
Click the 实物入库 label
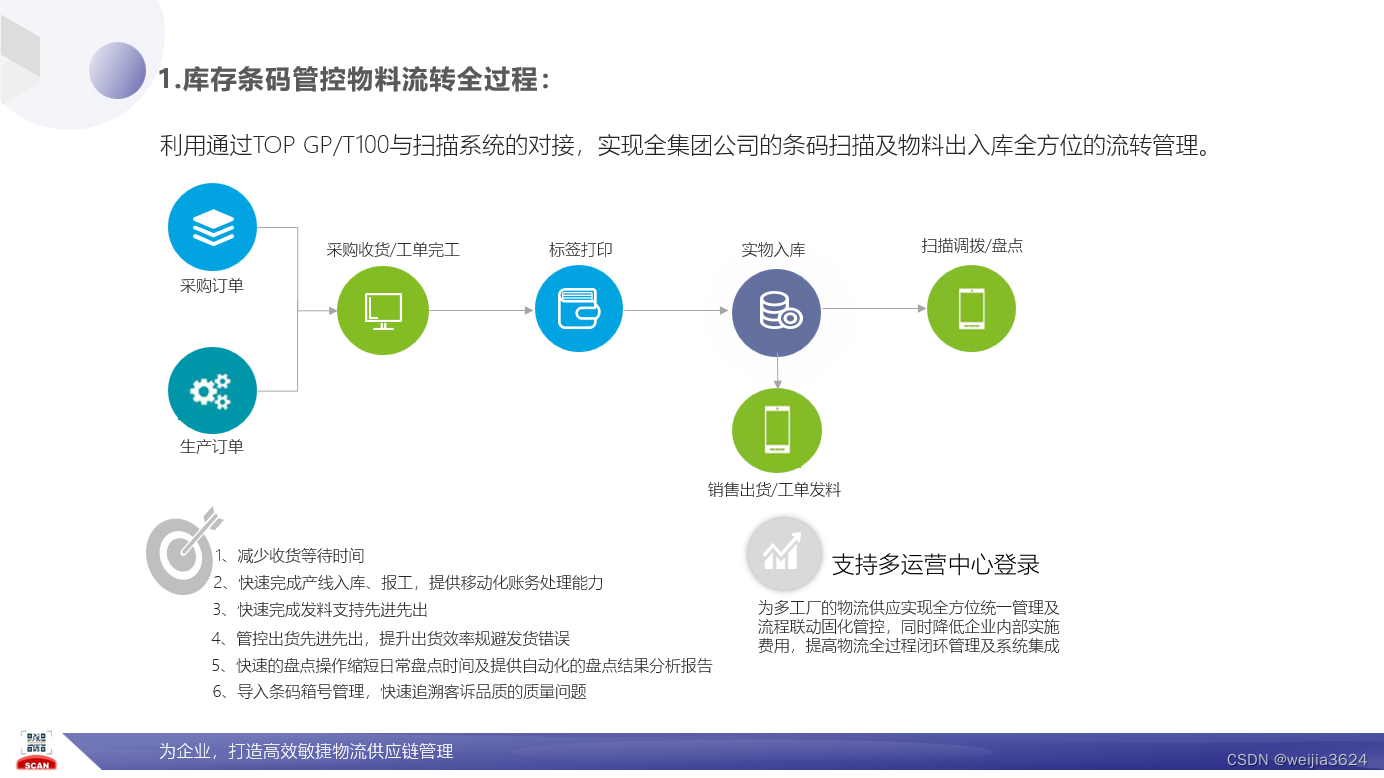point(774,250)
